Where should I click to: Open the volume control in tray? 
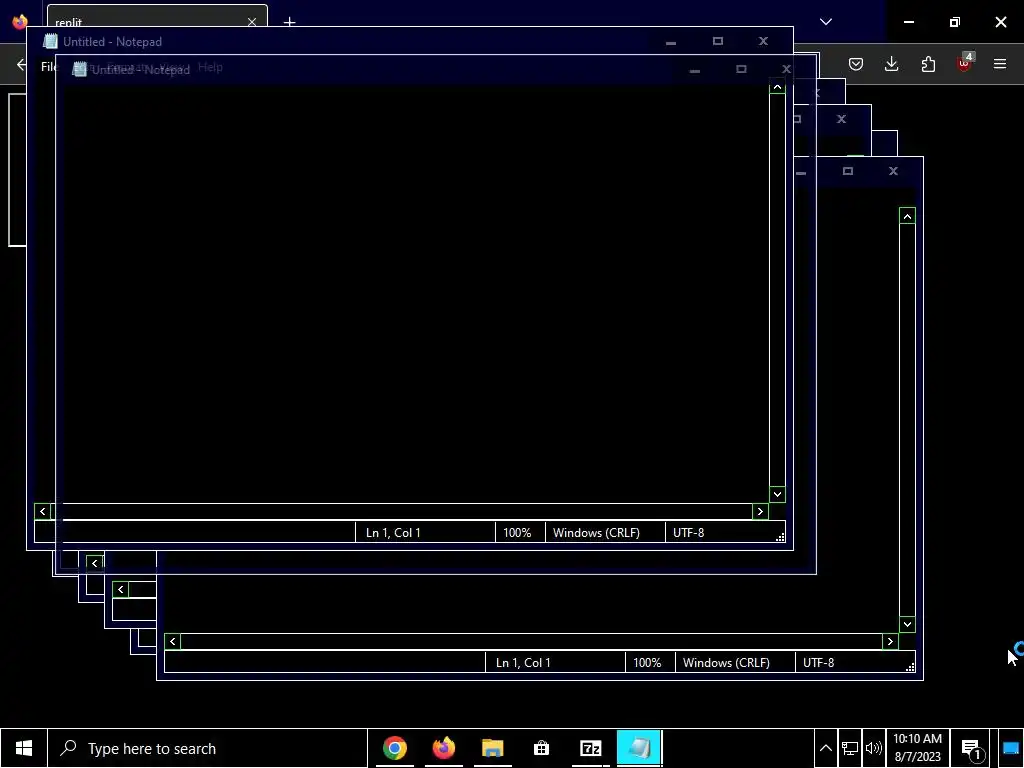point(873,748)
